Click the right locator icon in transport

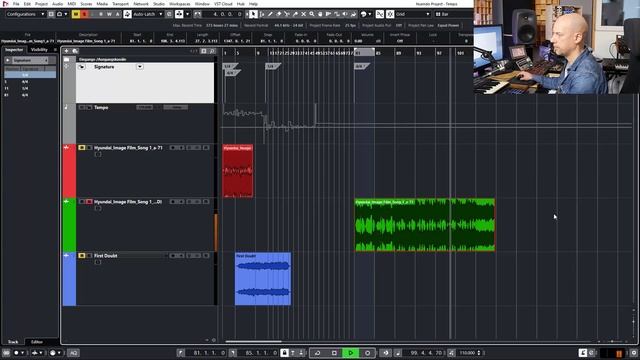(x=233, y=353)
